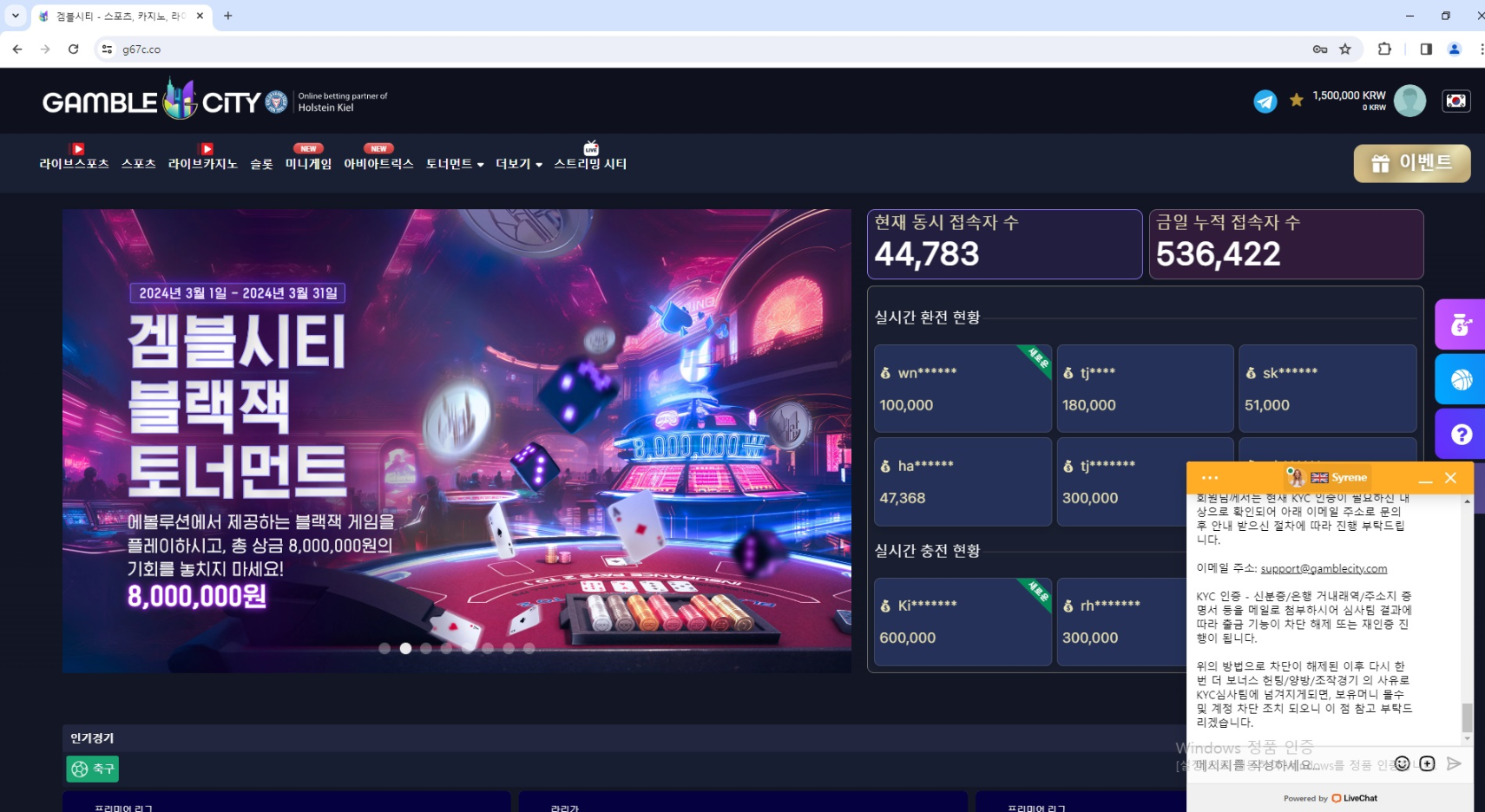Image resolution: width=1485 pixels, height=812 pixels.
Task: Open the Telegram contact icon
Action: click(x=1265, y=101)
